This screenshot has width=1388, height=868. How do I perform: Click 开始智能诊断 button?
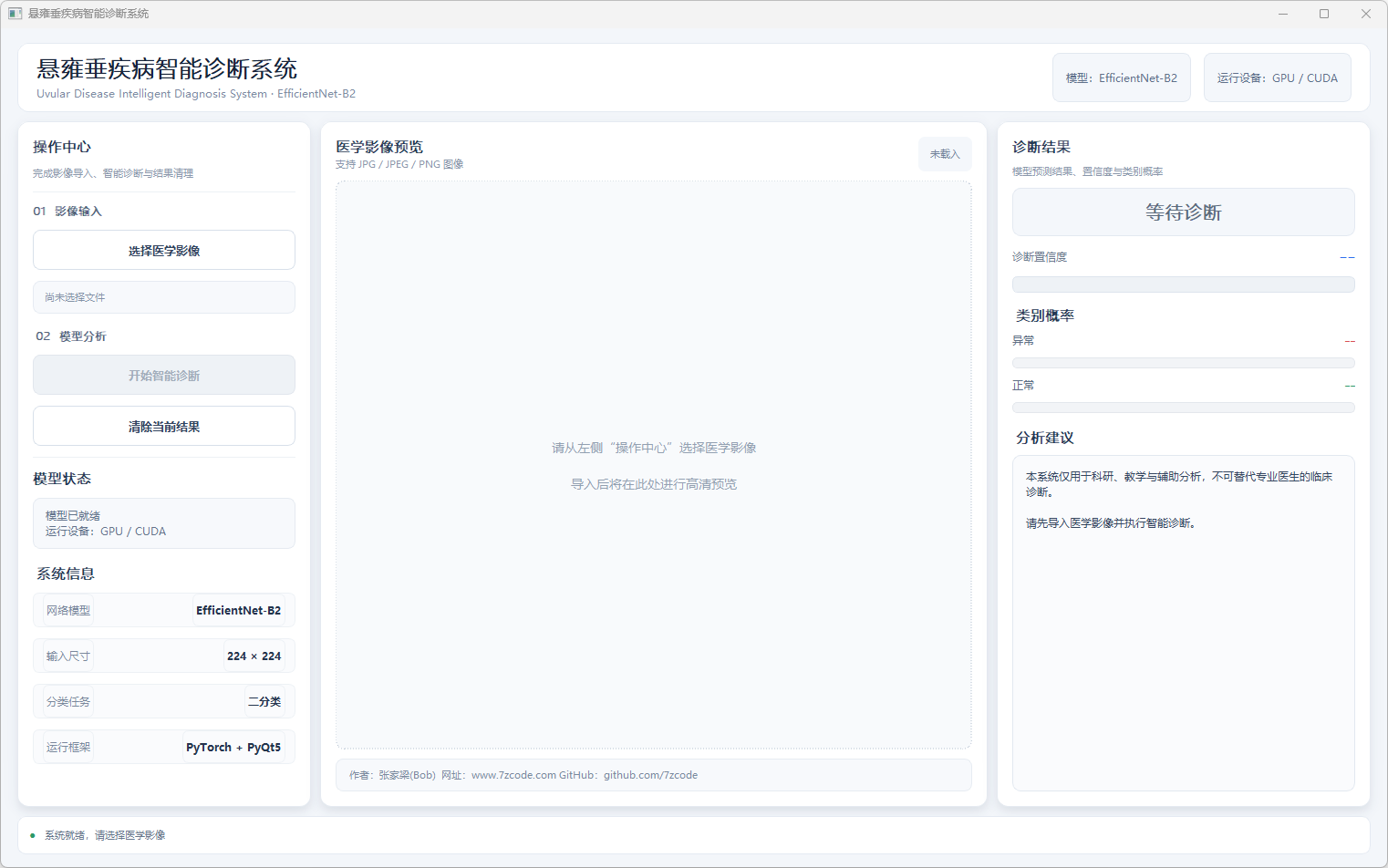point(164,375)
